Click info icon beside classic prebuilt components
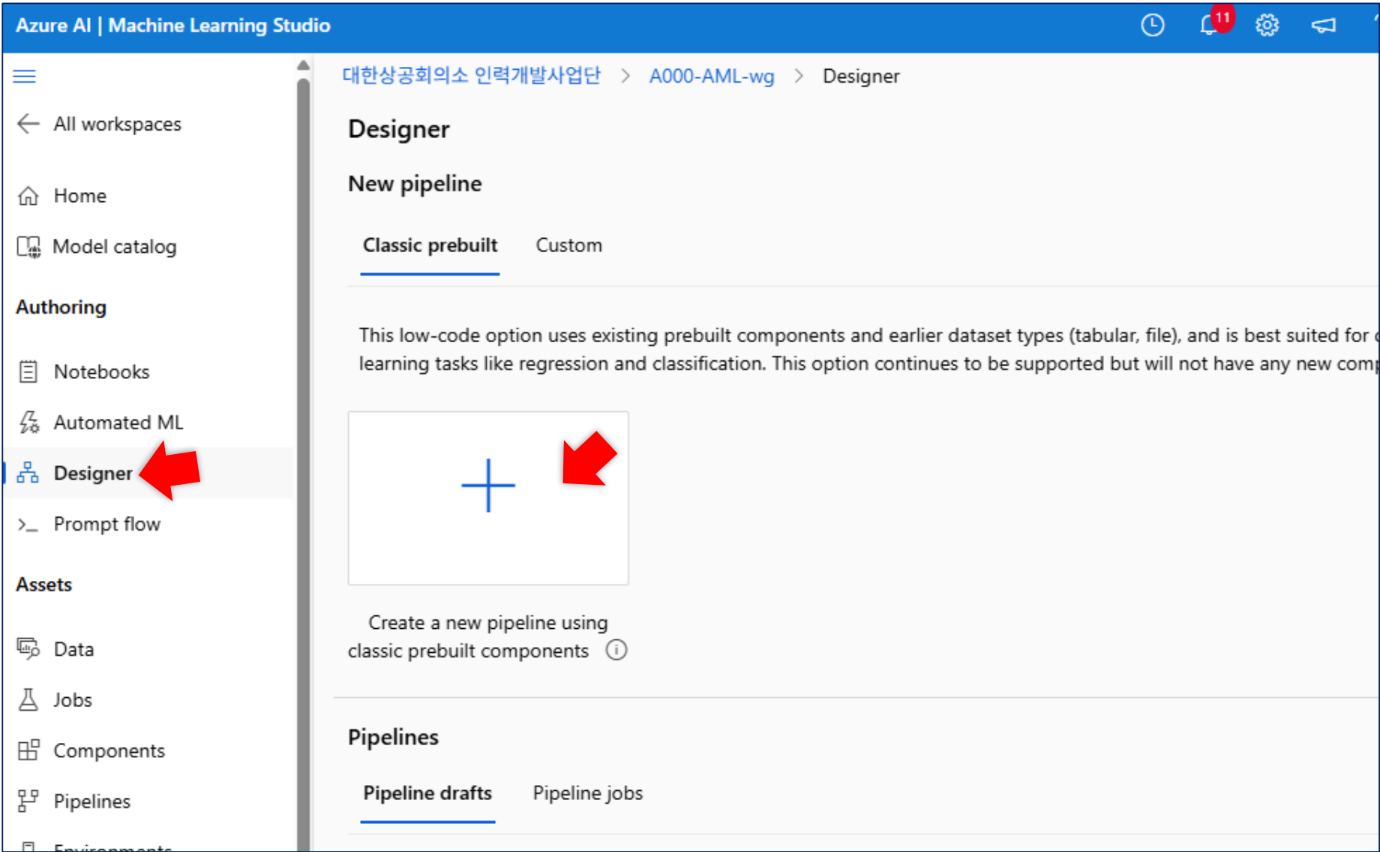This screenshot has width=1380, height=852. click(x=617, y=651)
